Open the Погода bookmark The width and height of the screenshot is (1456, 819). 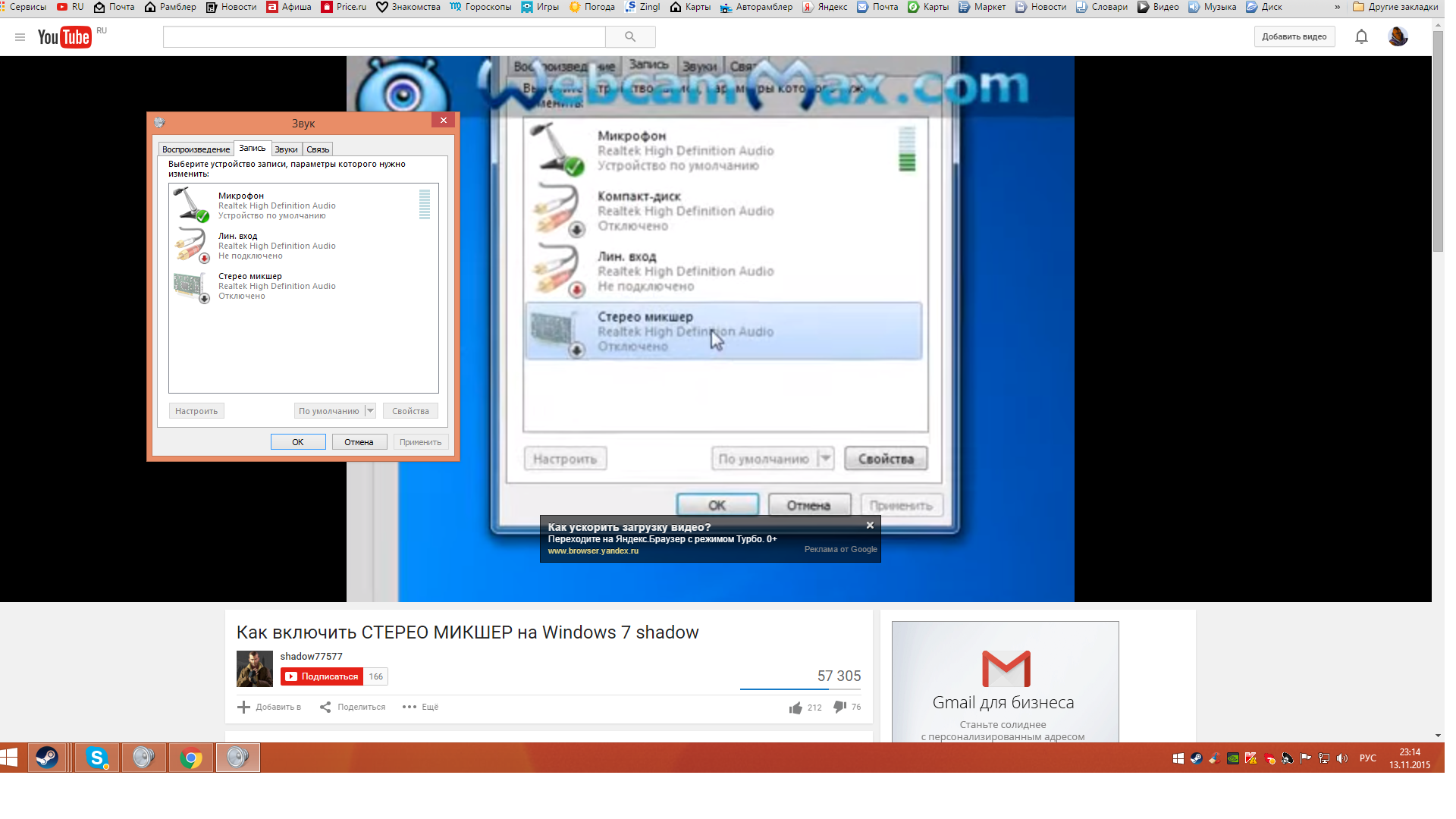coord(592,7)
